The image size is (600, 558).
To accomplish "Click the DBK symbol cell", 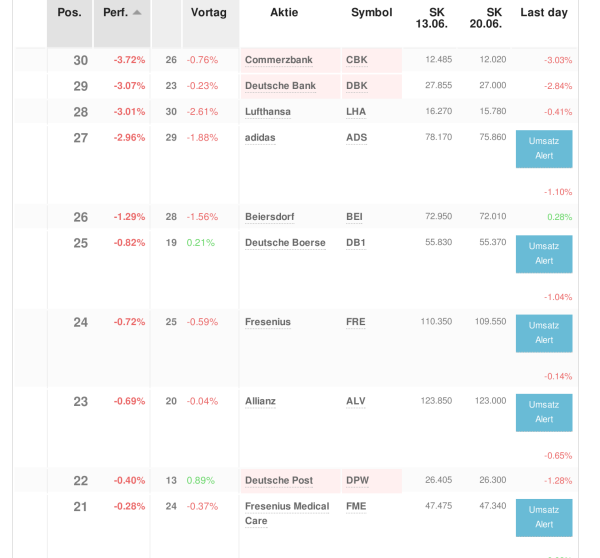I will click(357, 86).
